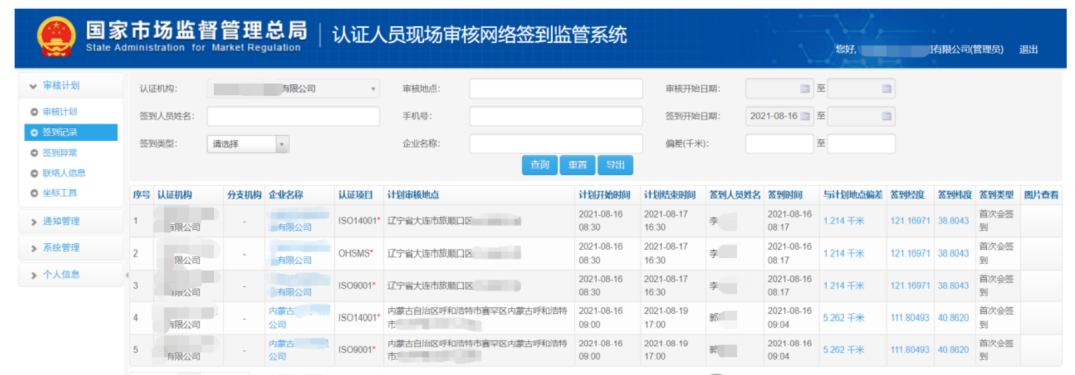1075x375 pixels.
Task: Click the 签到开始日期 field showing 2021-08-16
Action: pyautogui.click(x=779, y=117)
